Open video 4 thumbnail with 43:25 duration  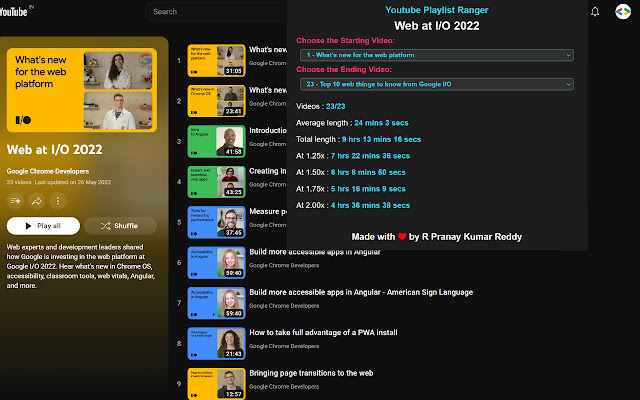(216, 182)
